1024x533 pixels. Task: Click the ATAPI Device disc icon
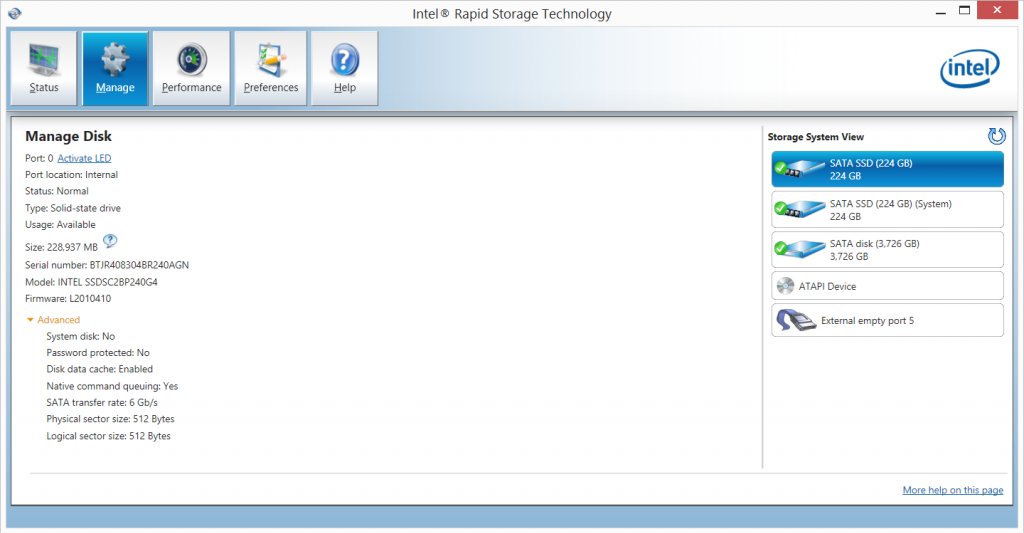click(x=786, y=286)
